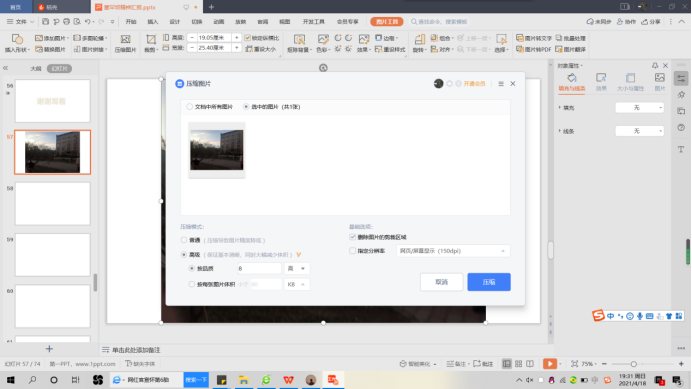The image size is (692, 389).
Task: Select 按品质 quality radio button
Action: tap(192, 268)
